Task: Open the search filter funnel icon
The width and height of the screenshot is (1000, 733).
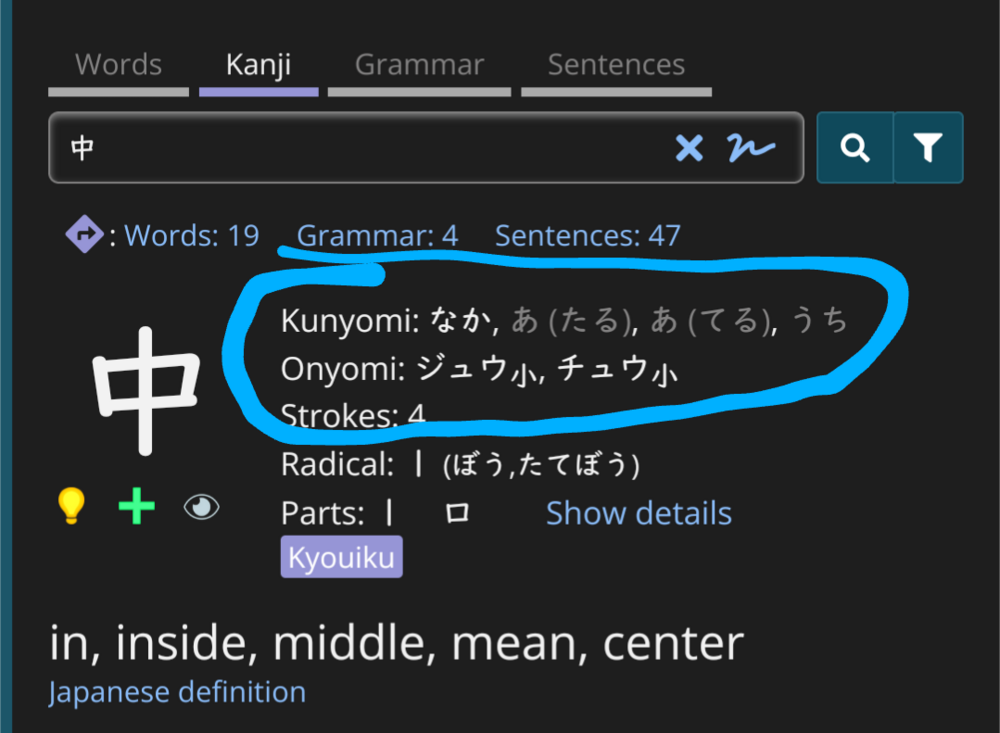Action: coord(928,148)
